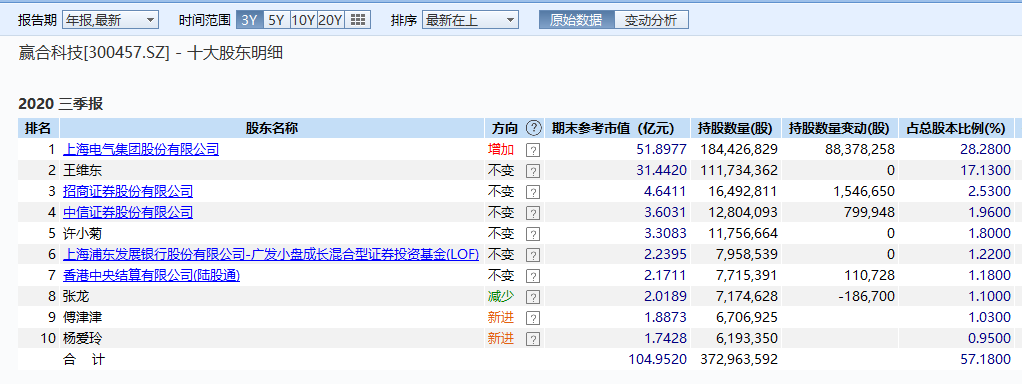Click total ratio 57.1800
This screenshot has height=384, width=1022.
coord(986,359)
